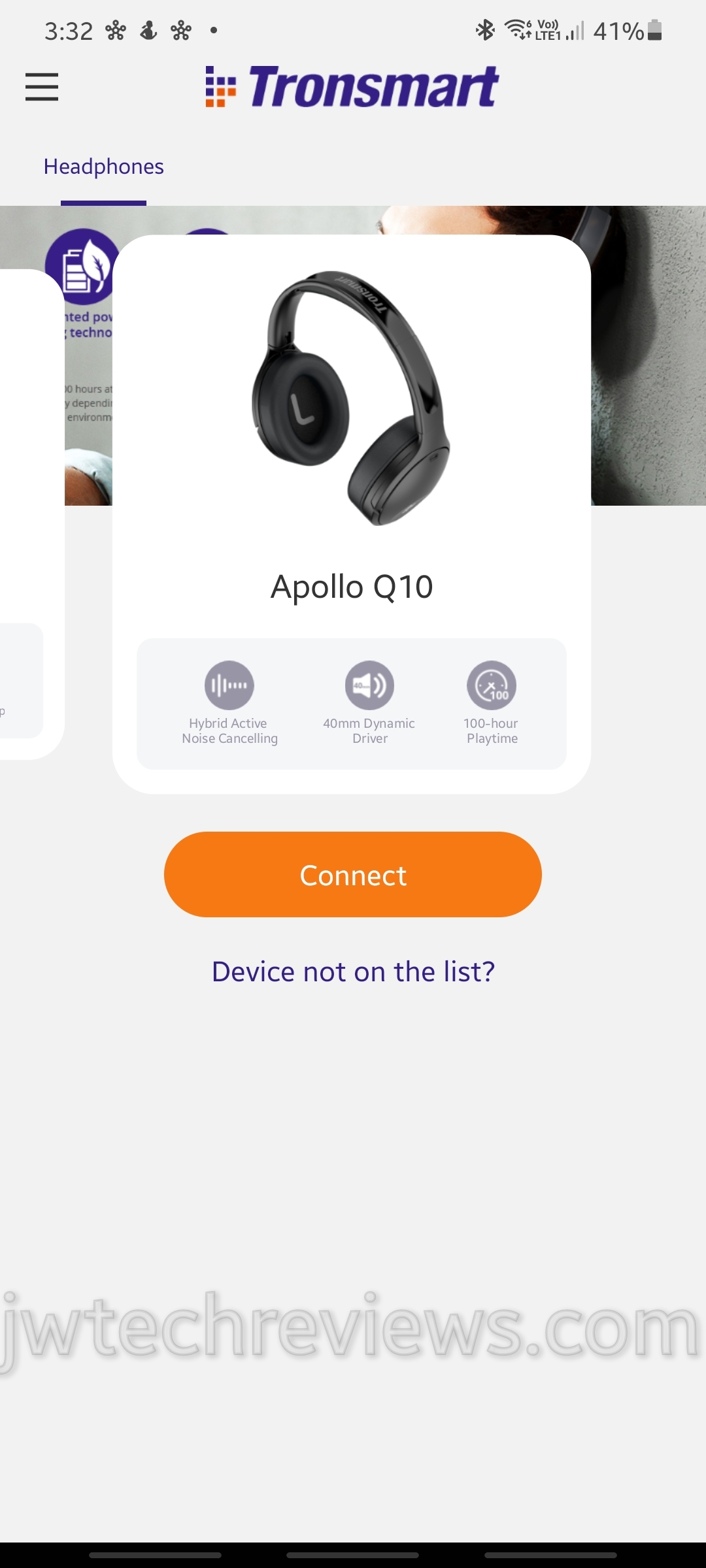Switch to the Headphones tab
The width and height of the screenshot is (706, 1568).
click(x=103, y=167)
